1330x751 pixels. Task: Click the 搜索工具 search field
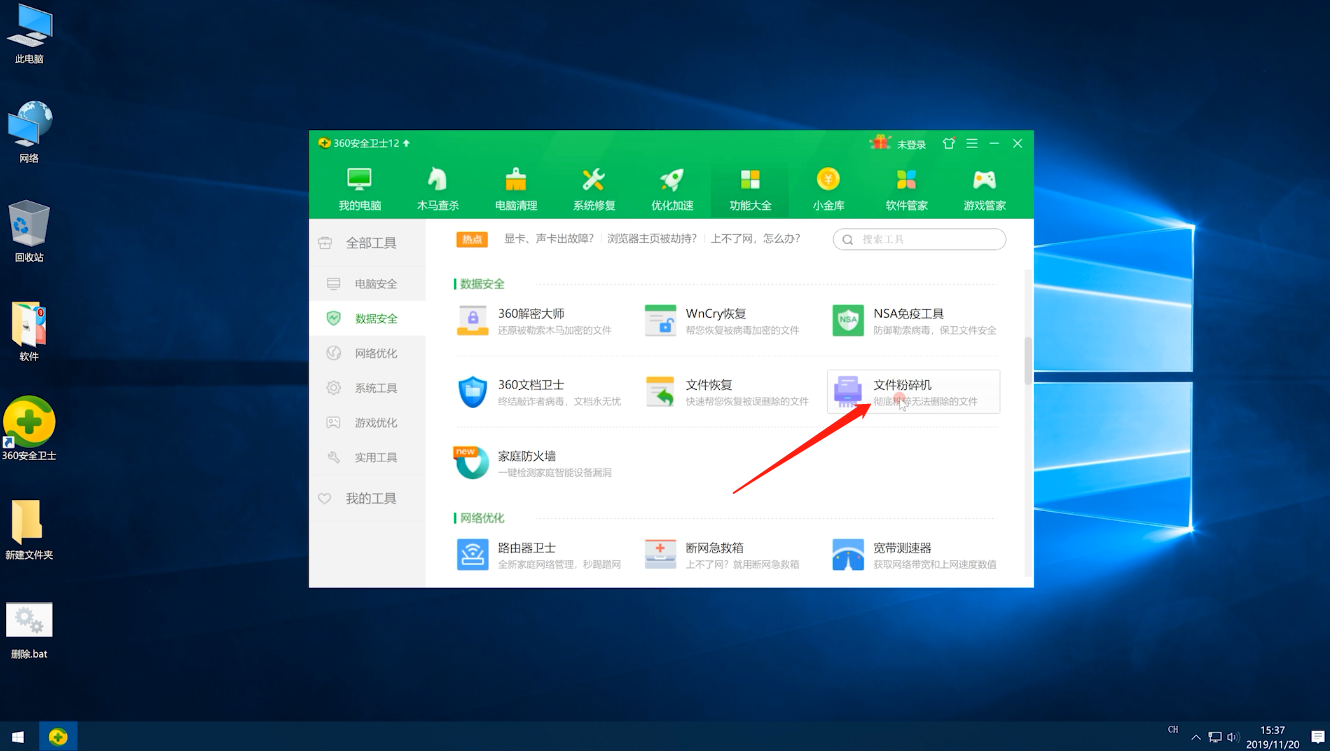[x=919, y=240]
